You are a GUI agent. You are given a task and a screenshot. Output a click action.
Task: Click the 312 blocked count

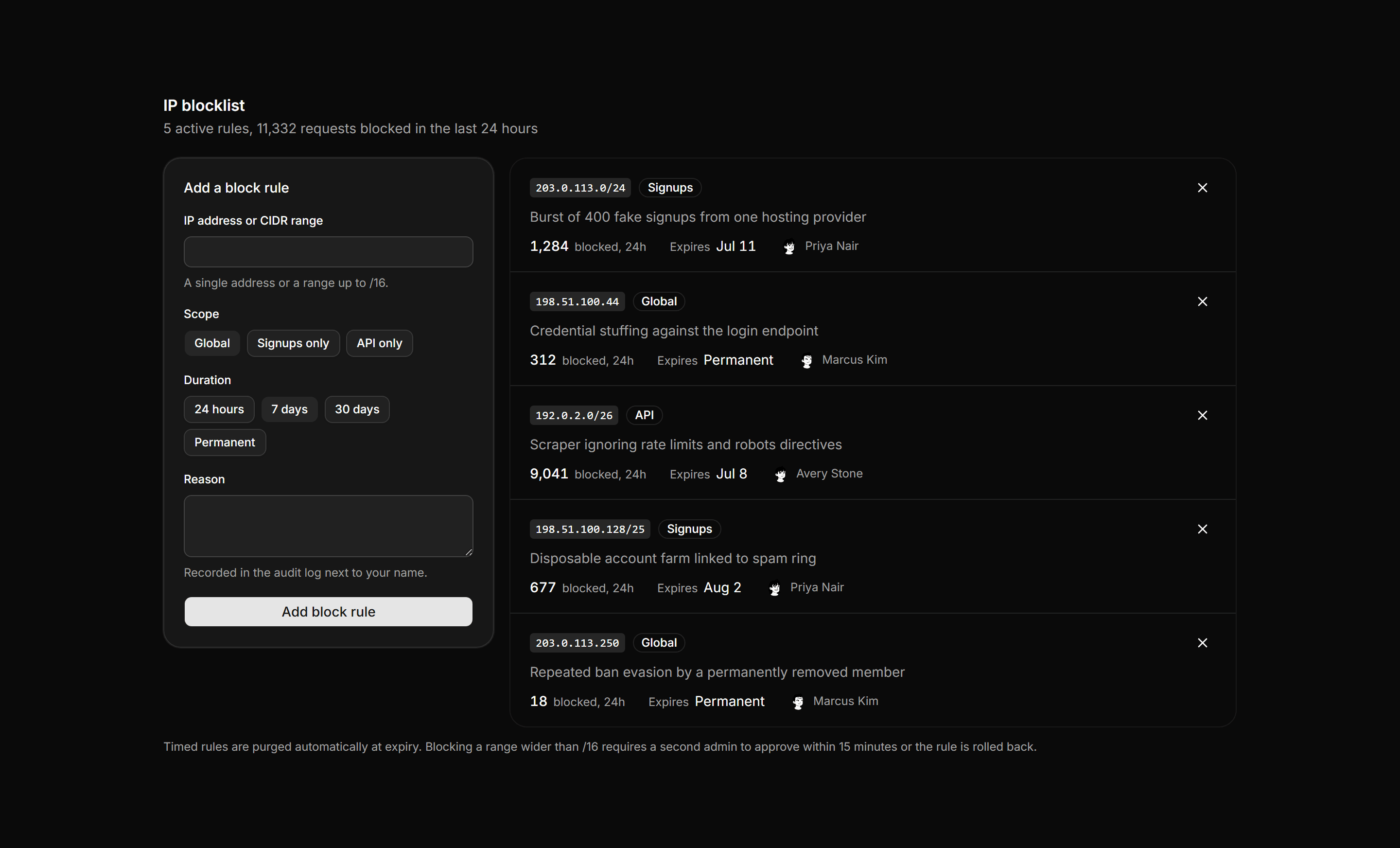[542, 360]
